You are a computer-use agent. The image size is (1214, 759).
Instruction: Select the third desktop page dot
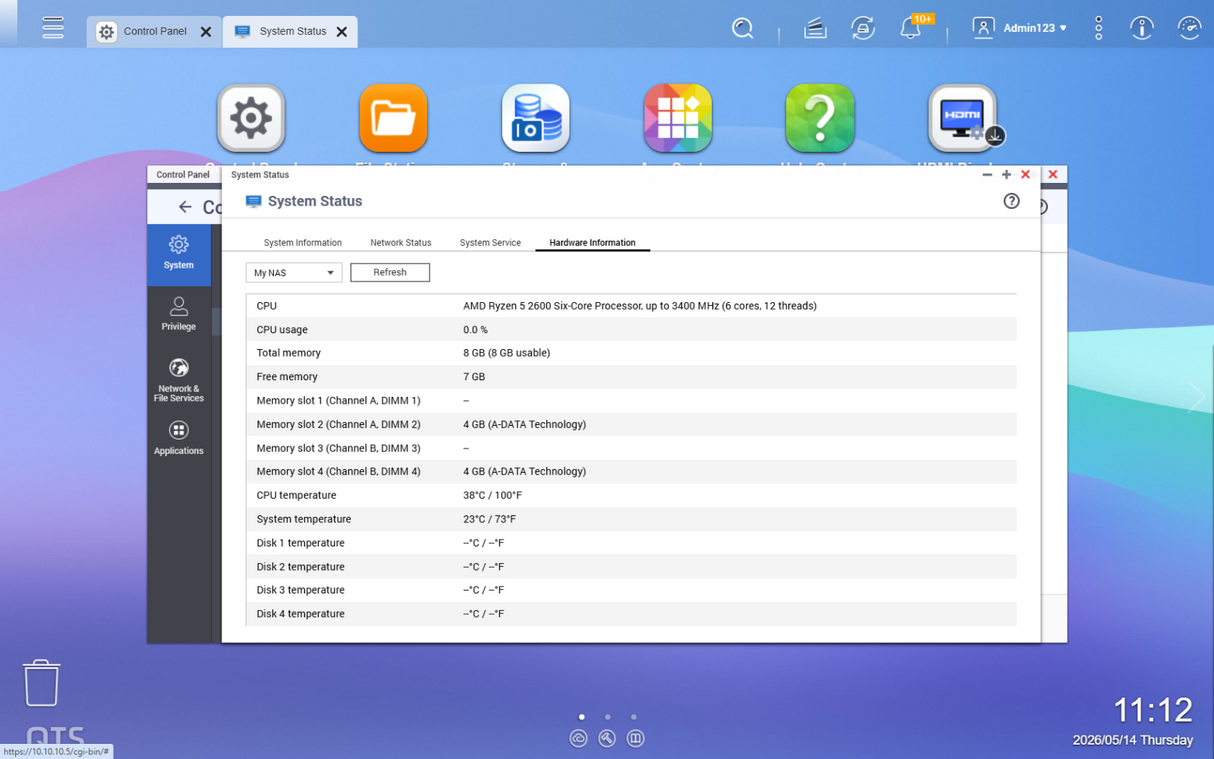coord(634,717)
